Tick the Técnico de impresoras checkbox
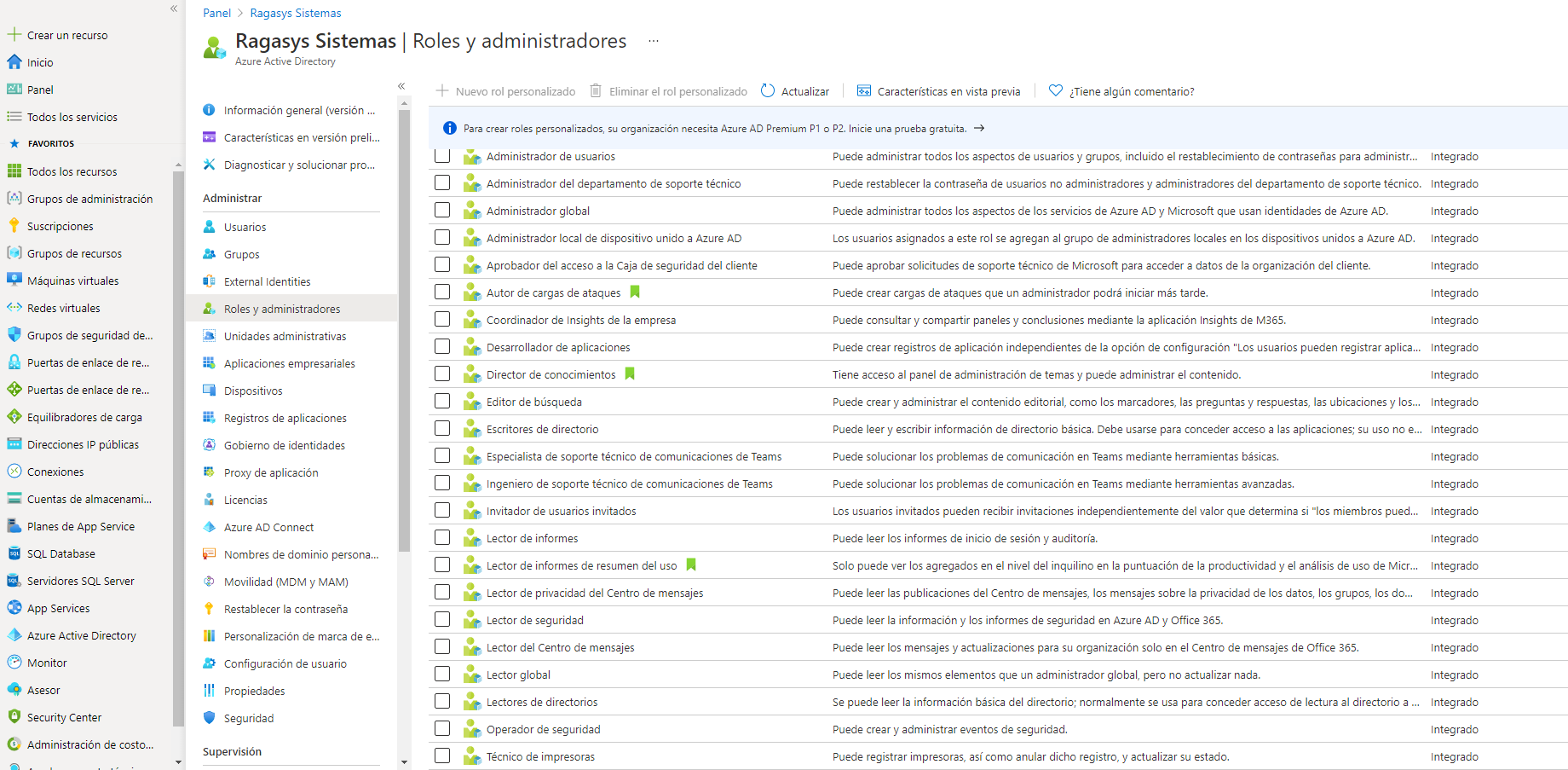 (x=442, y=756)
